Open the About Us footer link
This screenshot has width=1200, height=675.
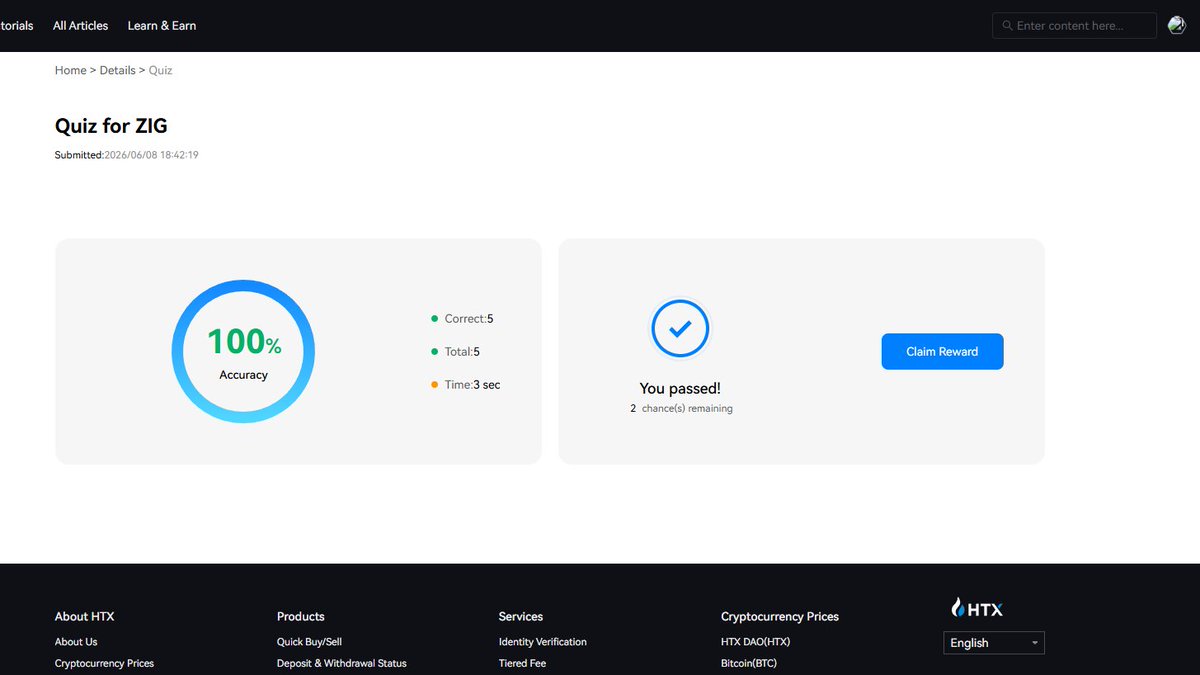[x=76, y=642]
